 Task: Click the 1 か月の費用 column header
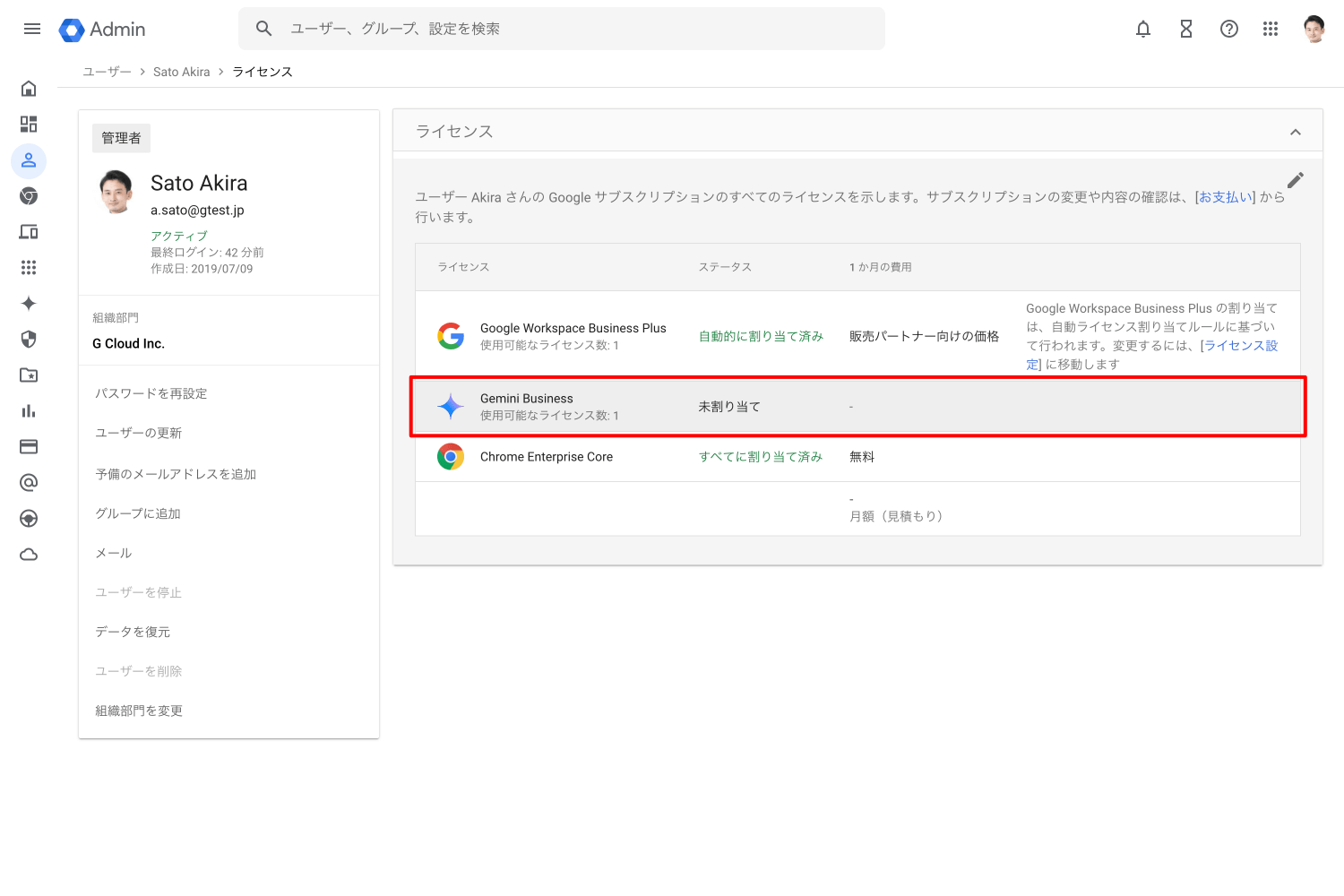tap(881, 267)
